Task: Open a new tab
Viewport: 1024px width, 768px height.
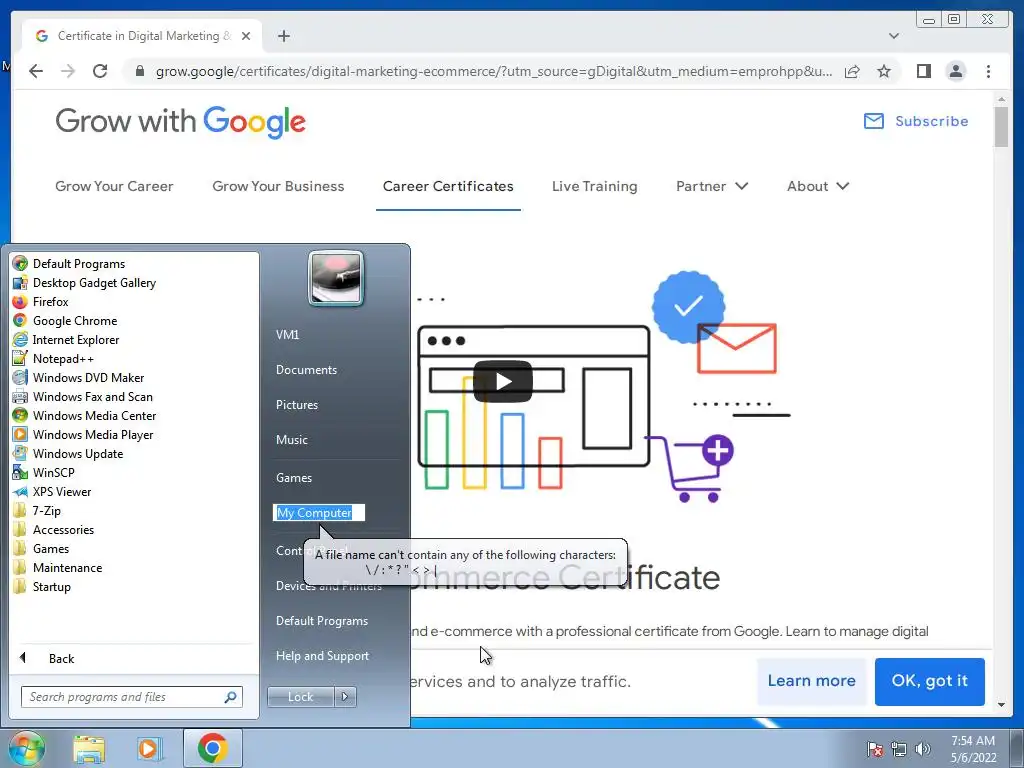Action: [x=283, y=36]
